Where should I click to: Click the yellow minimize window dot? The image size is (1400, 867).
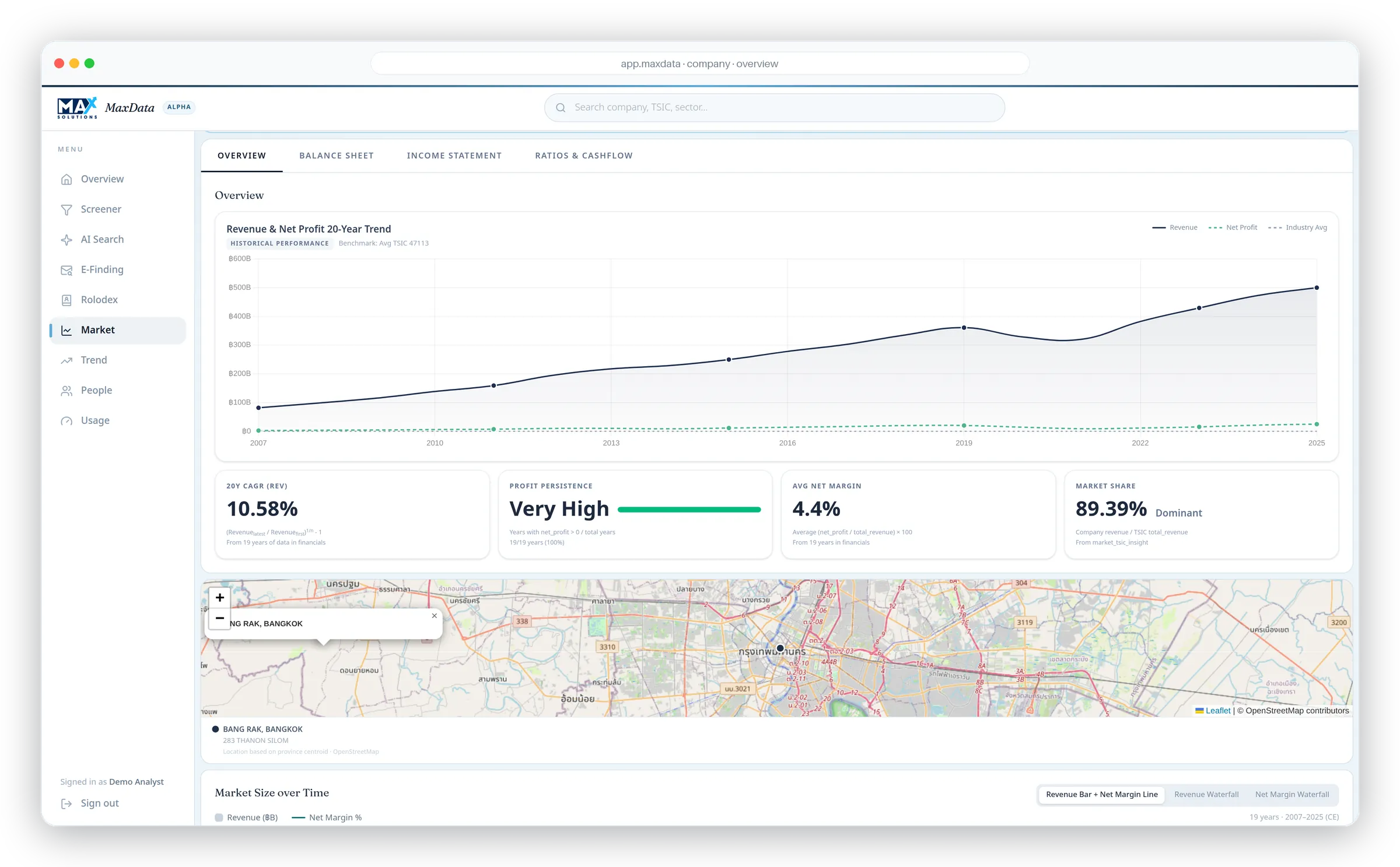click(x=74, y=64)
